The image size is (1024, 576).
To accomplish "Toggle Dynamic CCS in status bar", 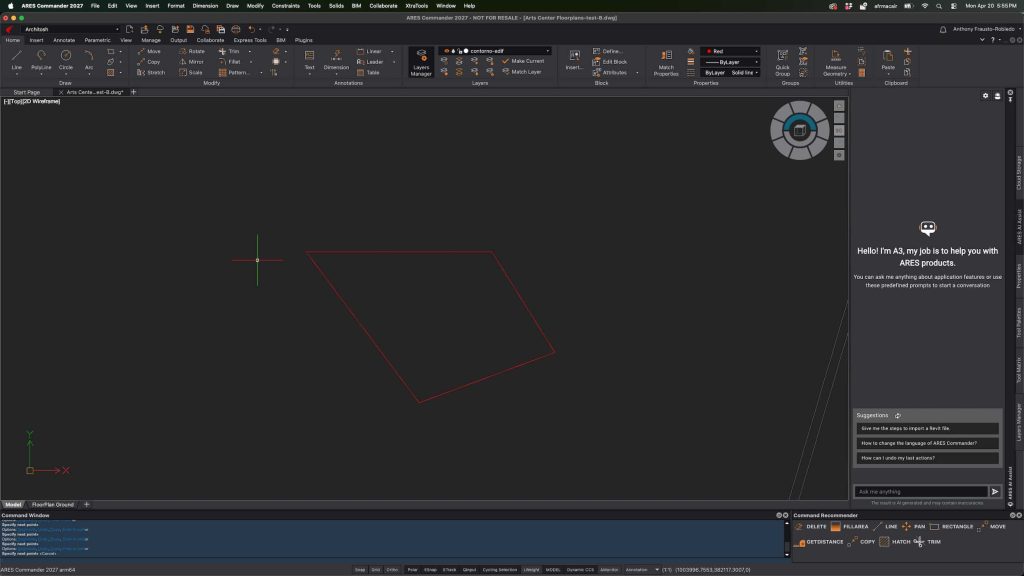I will [x=580, y=569].
